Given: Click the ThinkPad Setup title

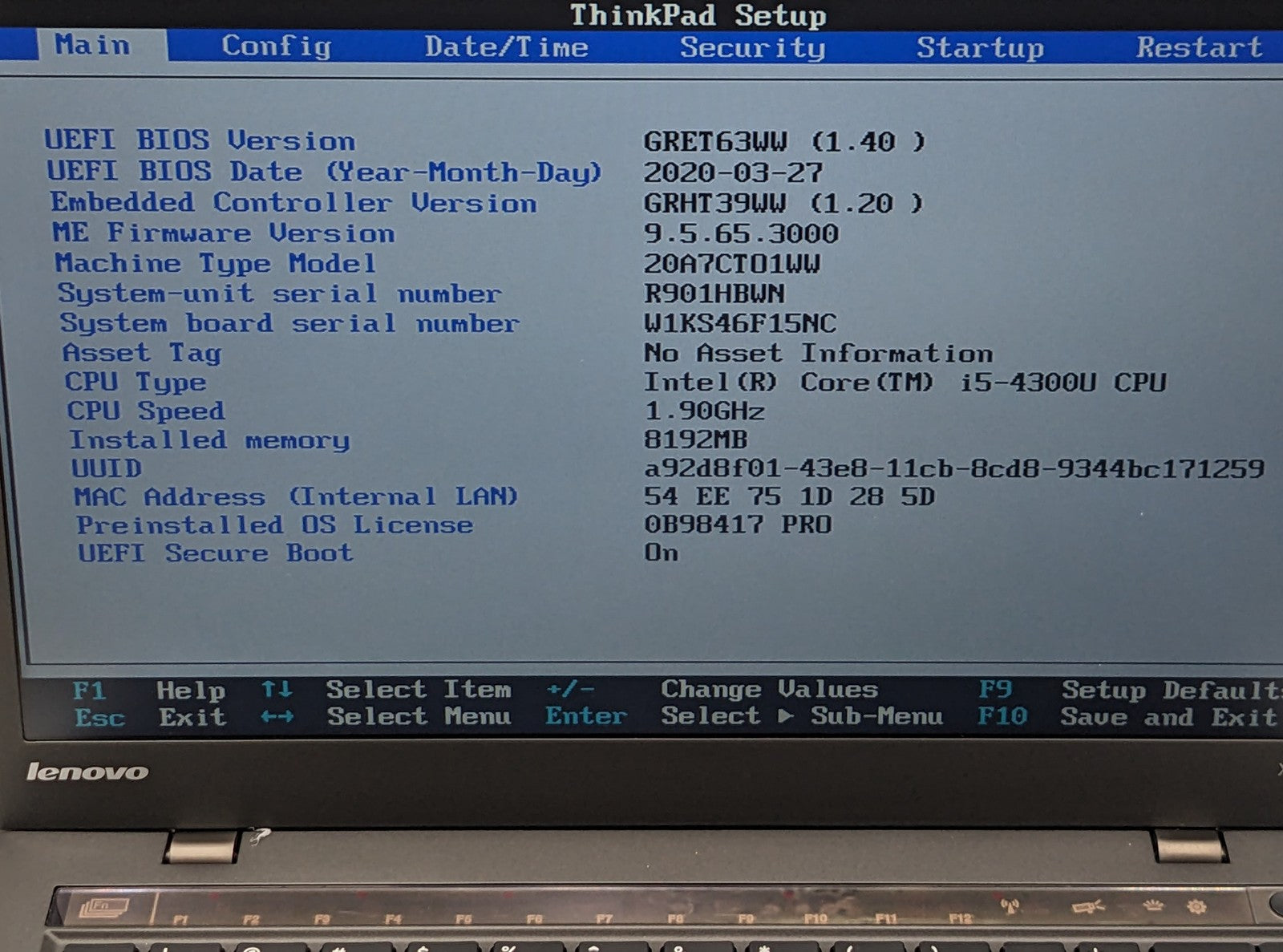Looking at the screenshot, I should tap(698, 14).
